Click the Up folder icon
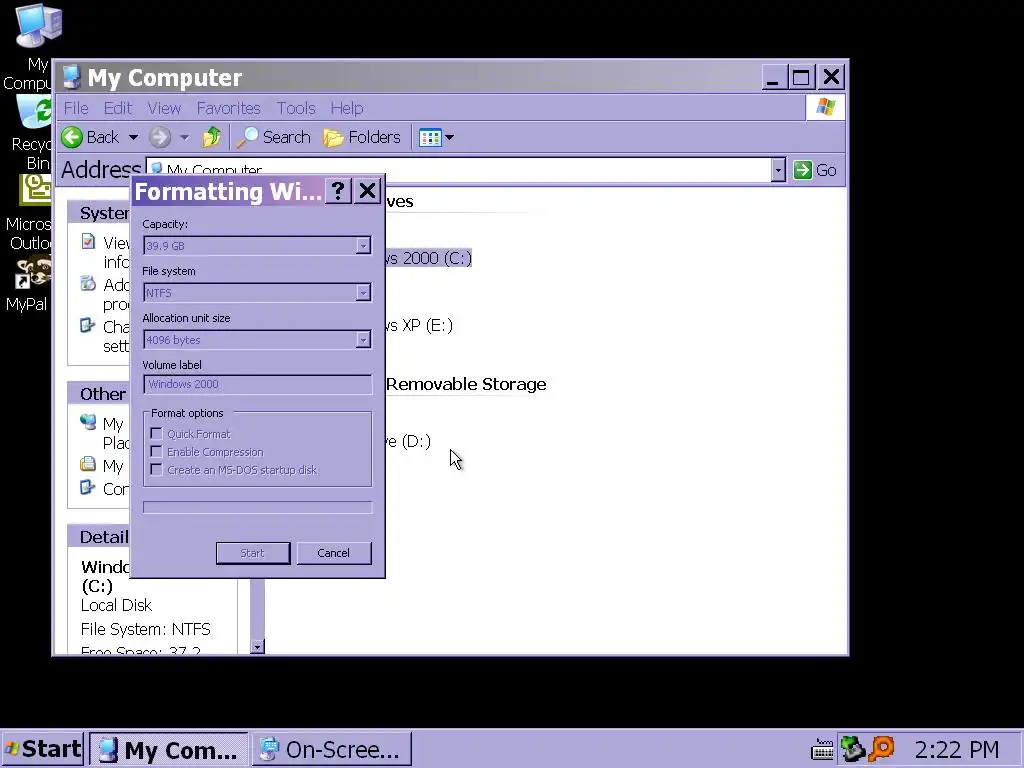Screen dimensions: 1024x768 point(212,137)
